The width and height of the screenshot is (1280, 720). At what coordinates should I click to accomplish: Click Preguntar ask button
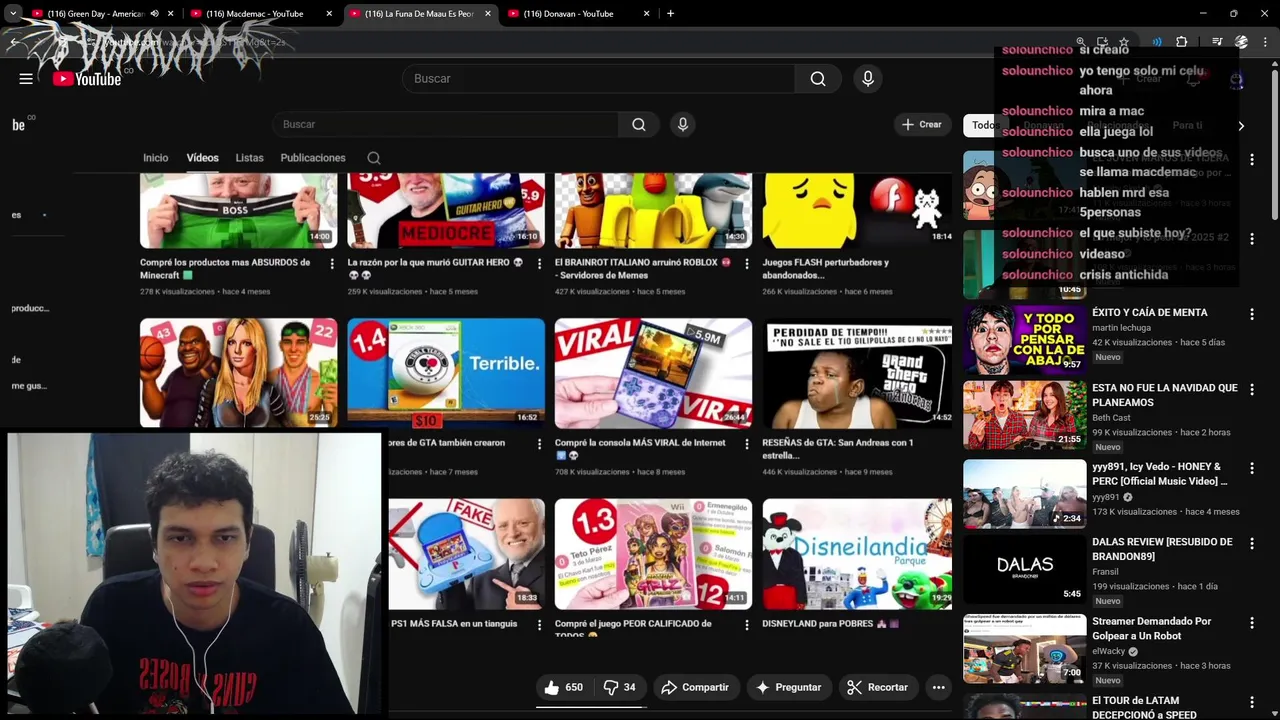click(789, 687)
